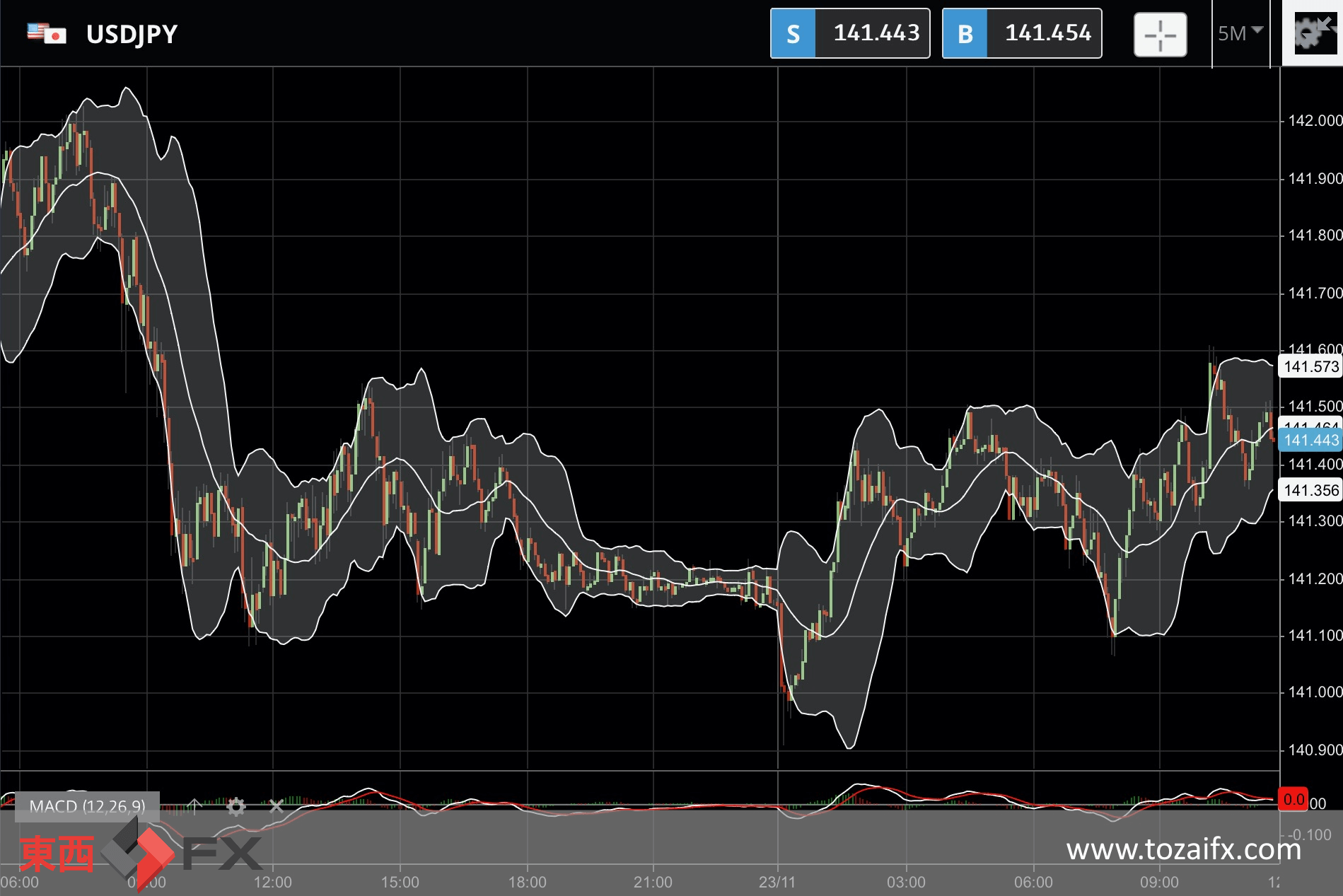The width and height of the screenshot is (1343, 896).
Task: Remove the MACD indicator with X
Action: point(277,806)
